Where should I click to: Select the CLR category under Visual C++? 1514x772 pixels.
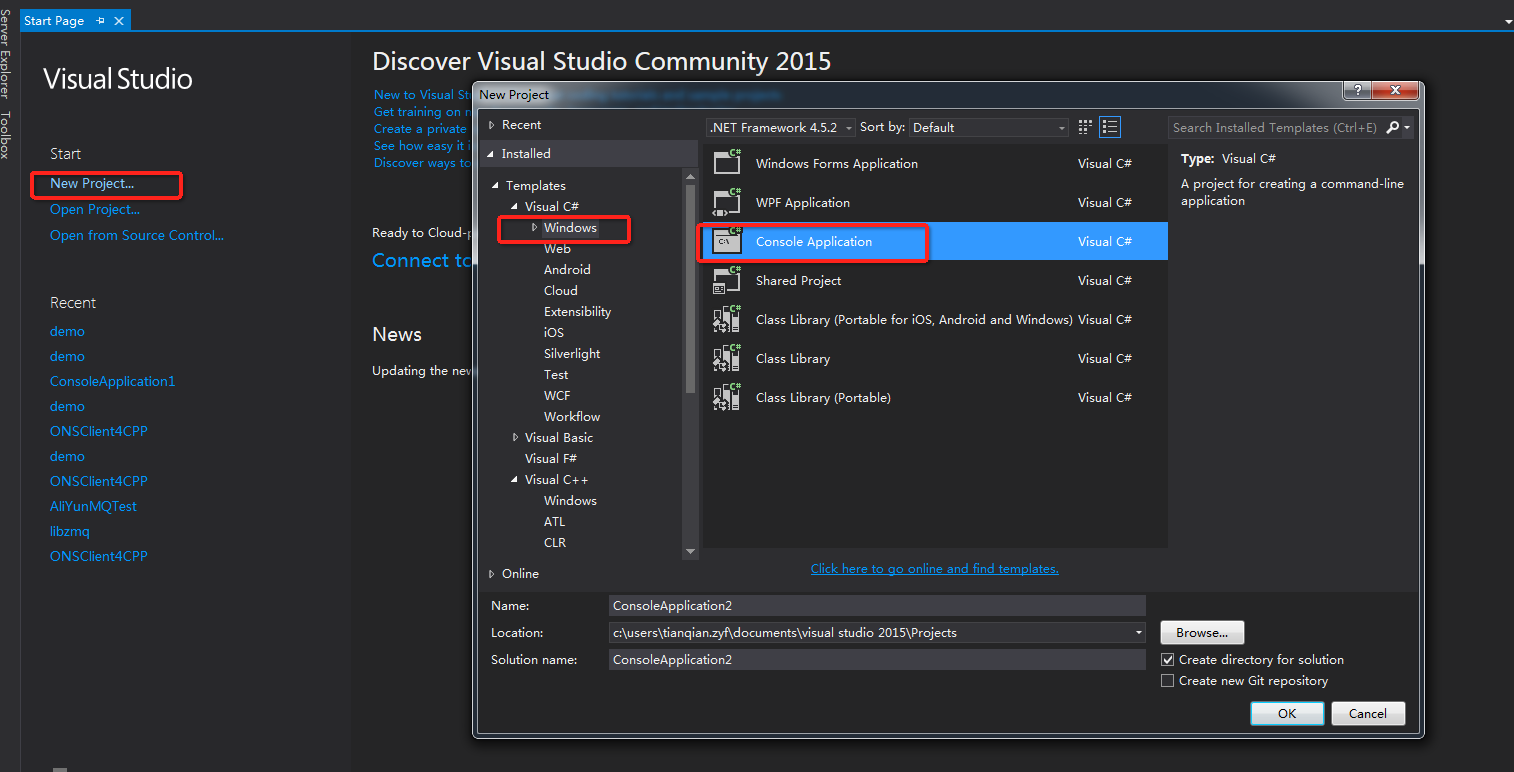(x=555, y=543)
